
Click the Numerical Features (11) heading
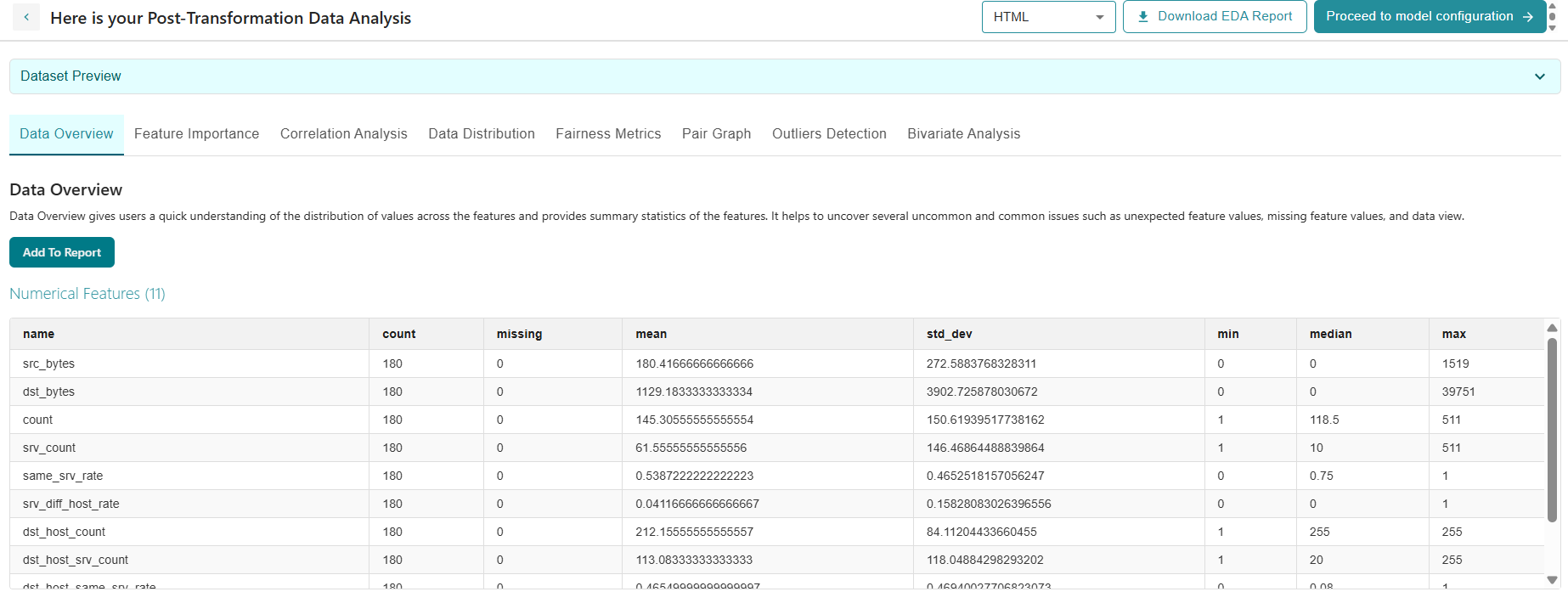click(87, 294)
